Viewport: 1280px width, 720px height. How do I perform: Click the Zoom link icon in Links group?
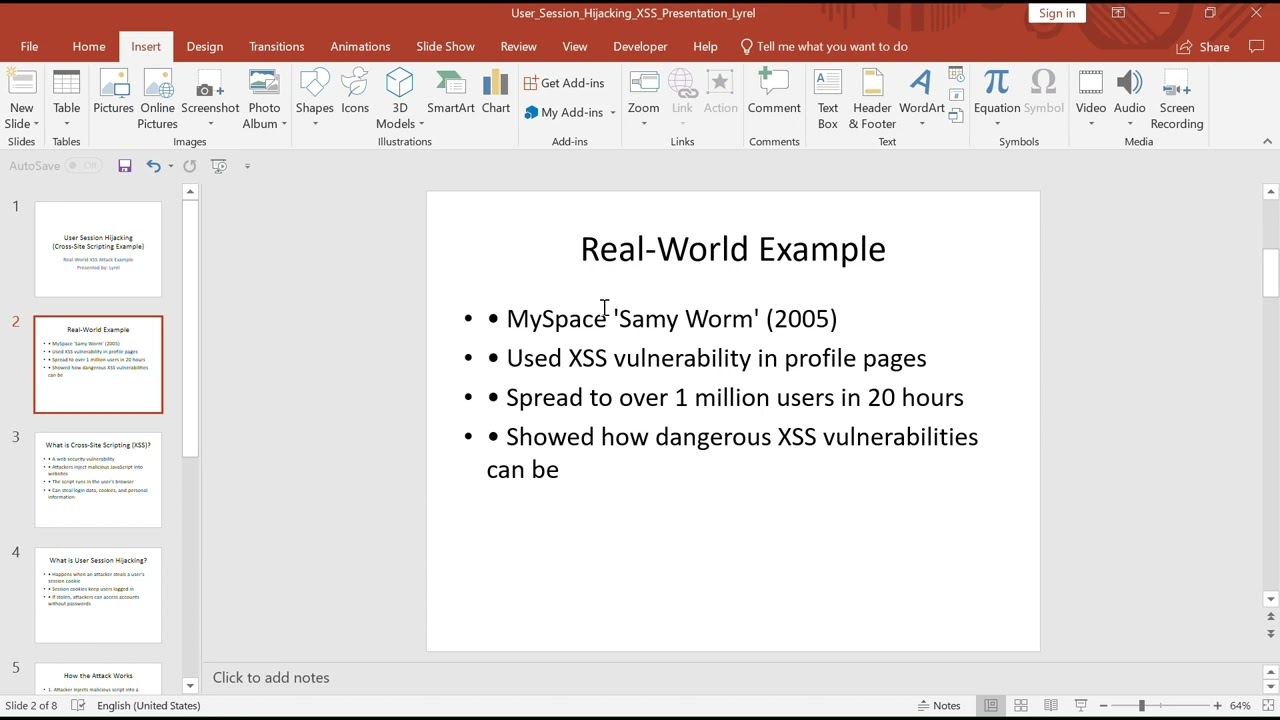(643, 83)
